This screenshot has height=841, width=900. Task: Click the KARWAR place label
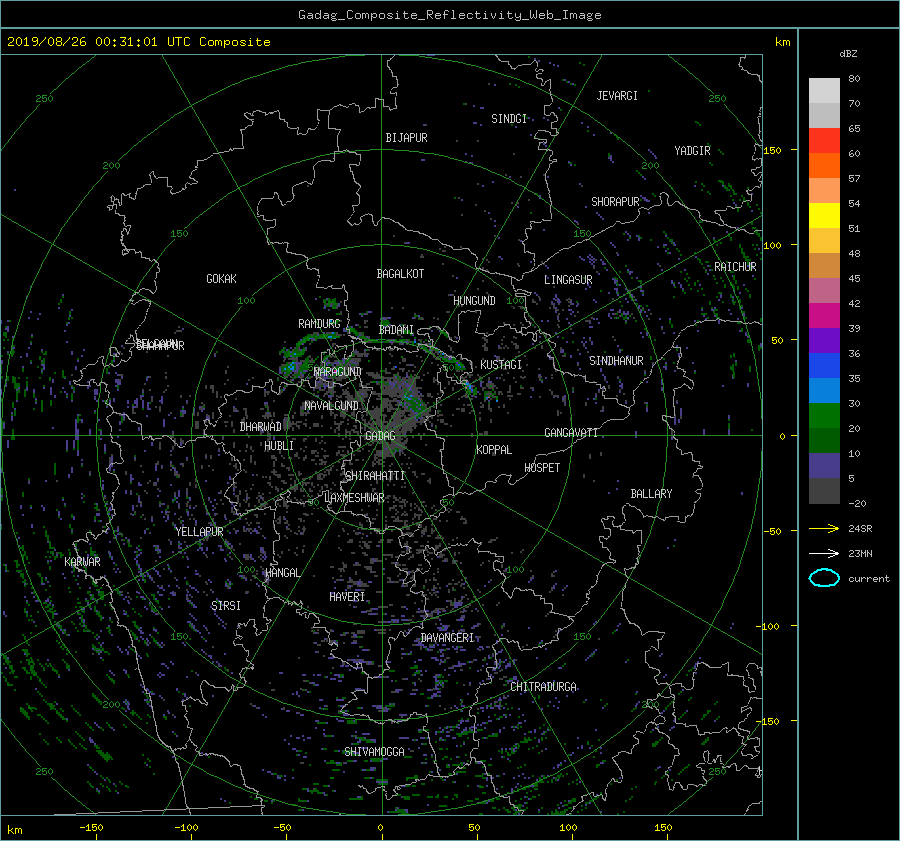82,562
